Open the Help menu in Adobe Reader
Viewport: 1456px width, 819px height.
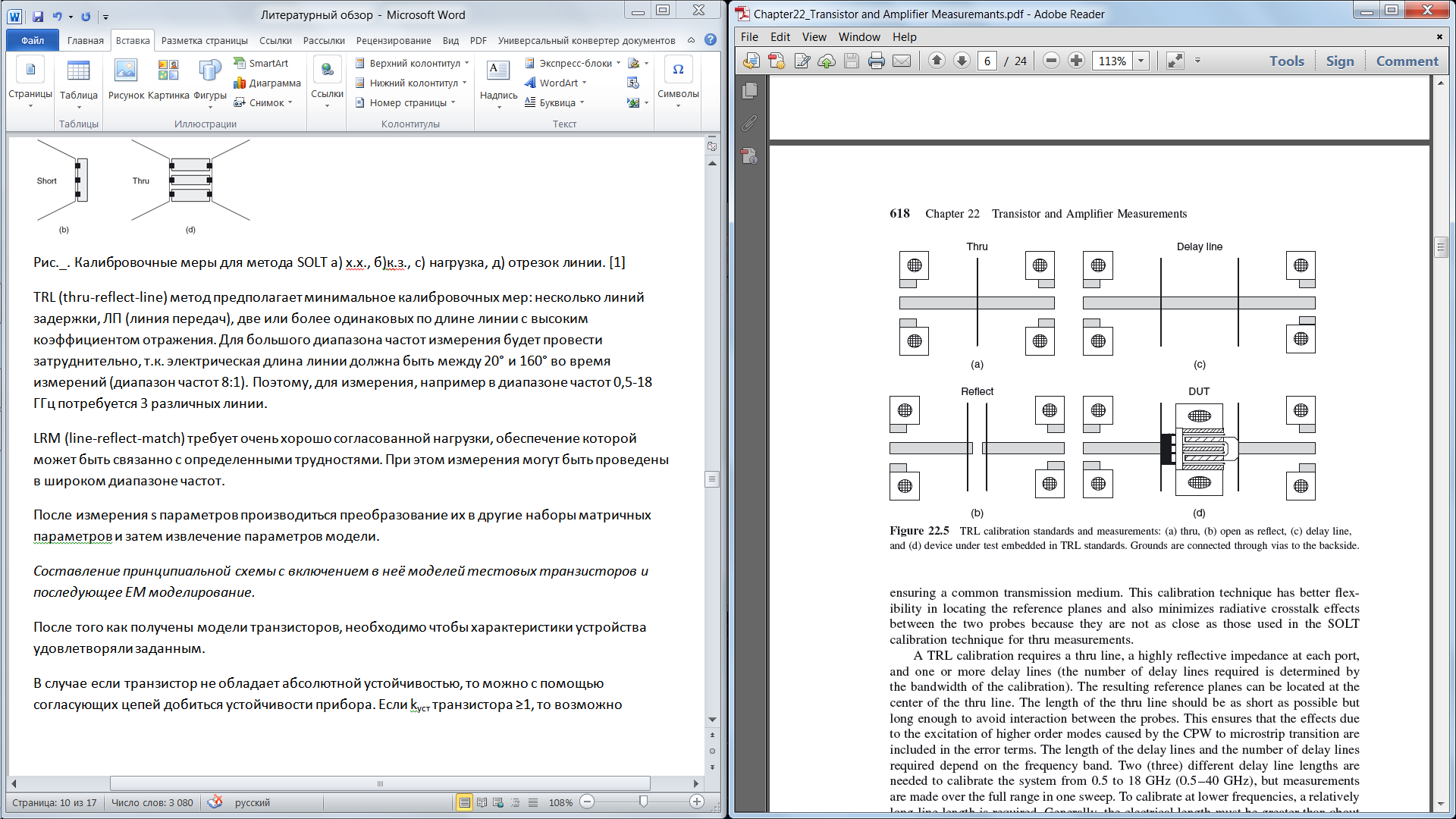tap(904, 36)
